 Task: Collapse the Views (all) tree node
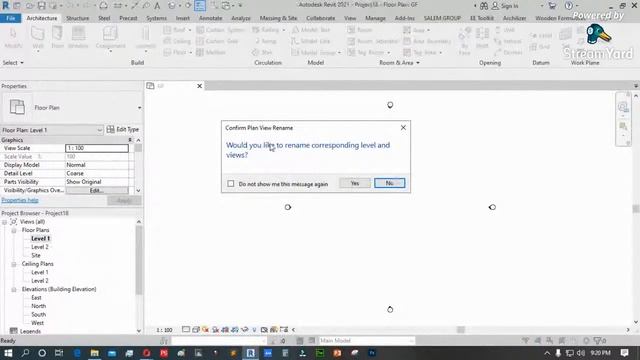4,222
